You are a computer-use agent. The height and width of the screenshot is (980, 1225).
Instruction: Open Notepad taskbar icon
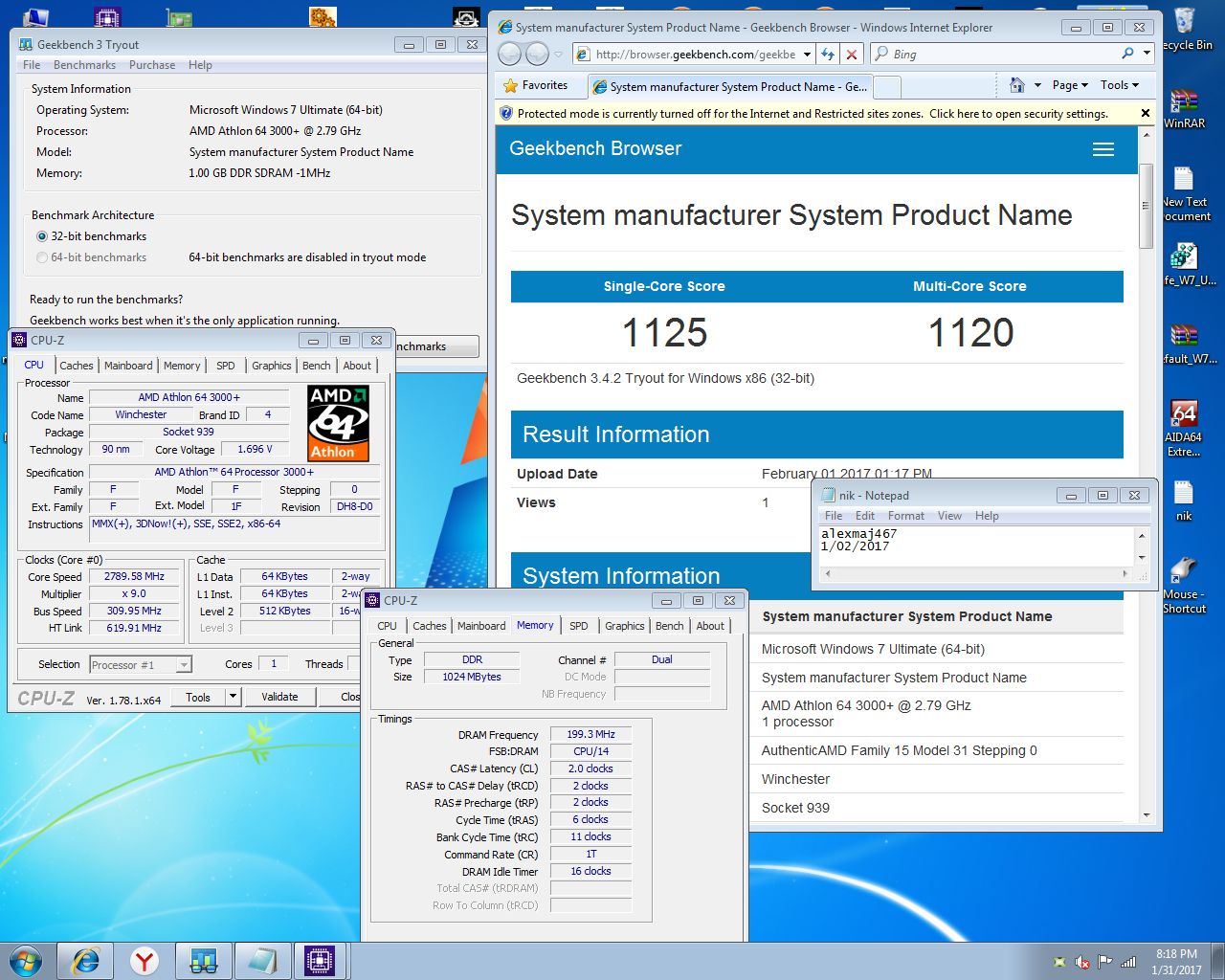click(x=261, y=960)
